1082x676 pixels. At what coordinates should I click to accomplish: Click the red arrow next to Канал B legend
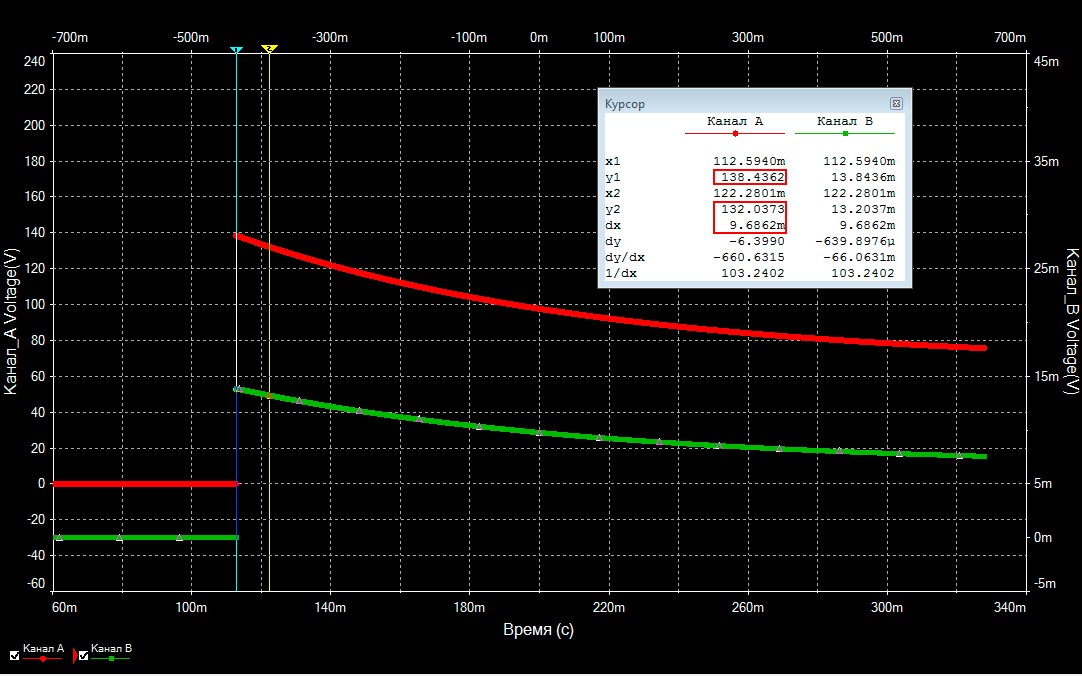[x=75, y=657]
